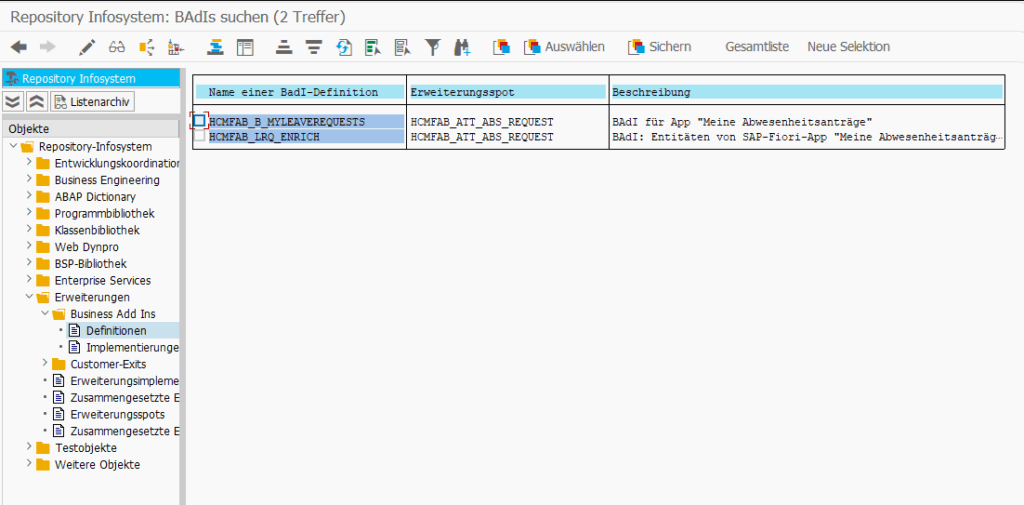Click the Sichern button
The image size is (1024, 505).
coord(659,47)
